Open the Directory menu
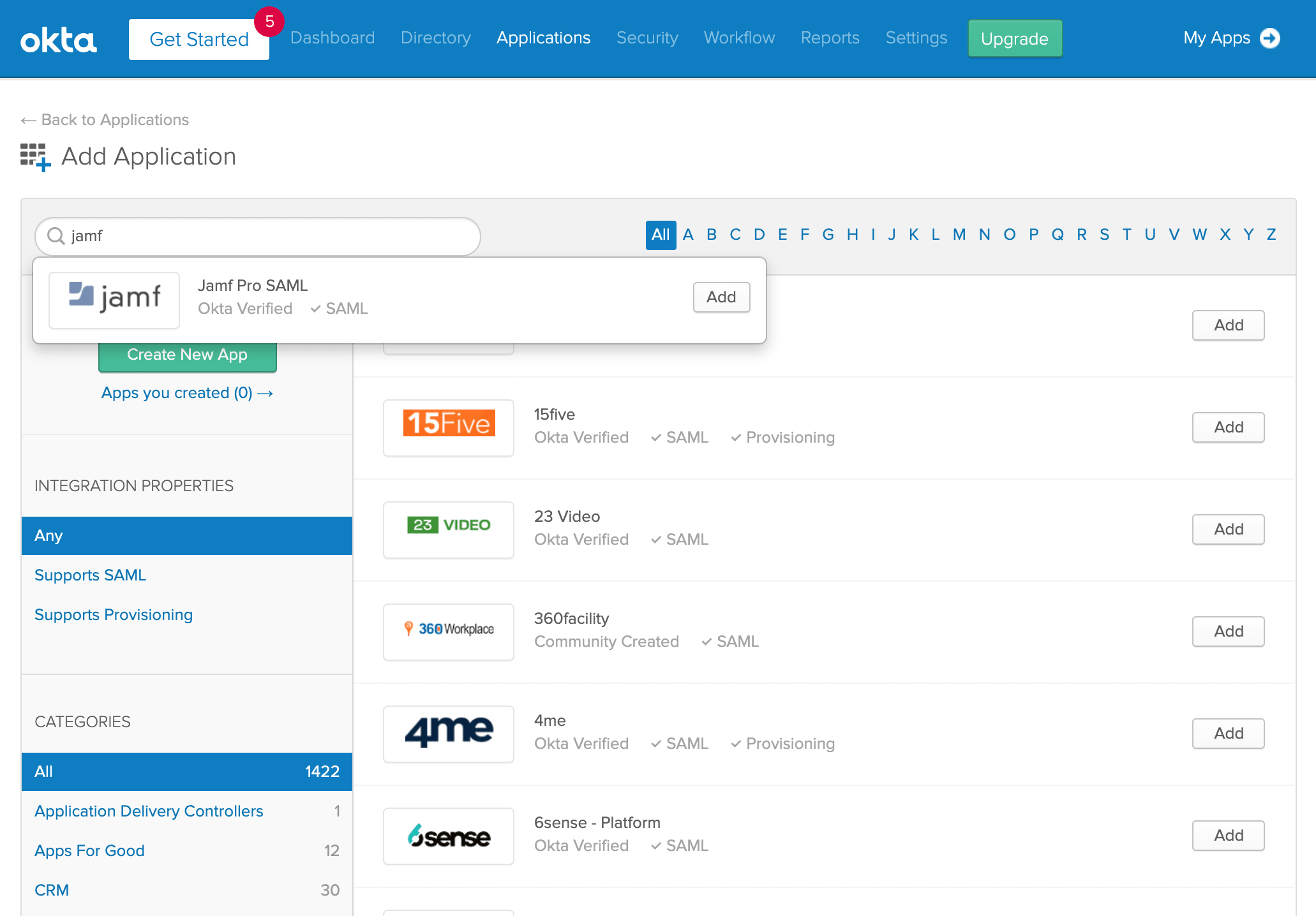This screenshot has height=916, width=1316. click(436, 38)
